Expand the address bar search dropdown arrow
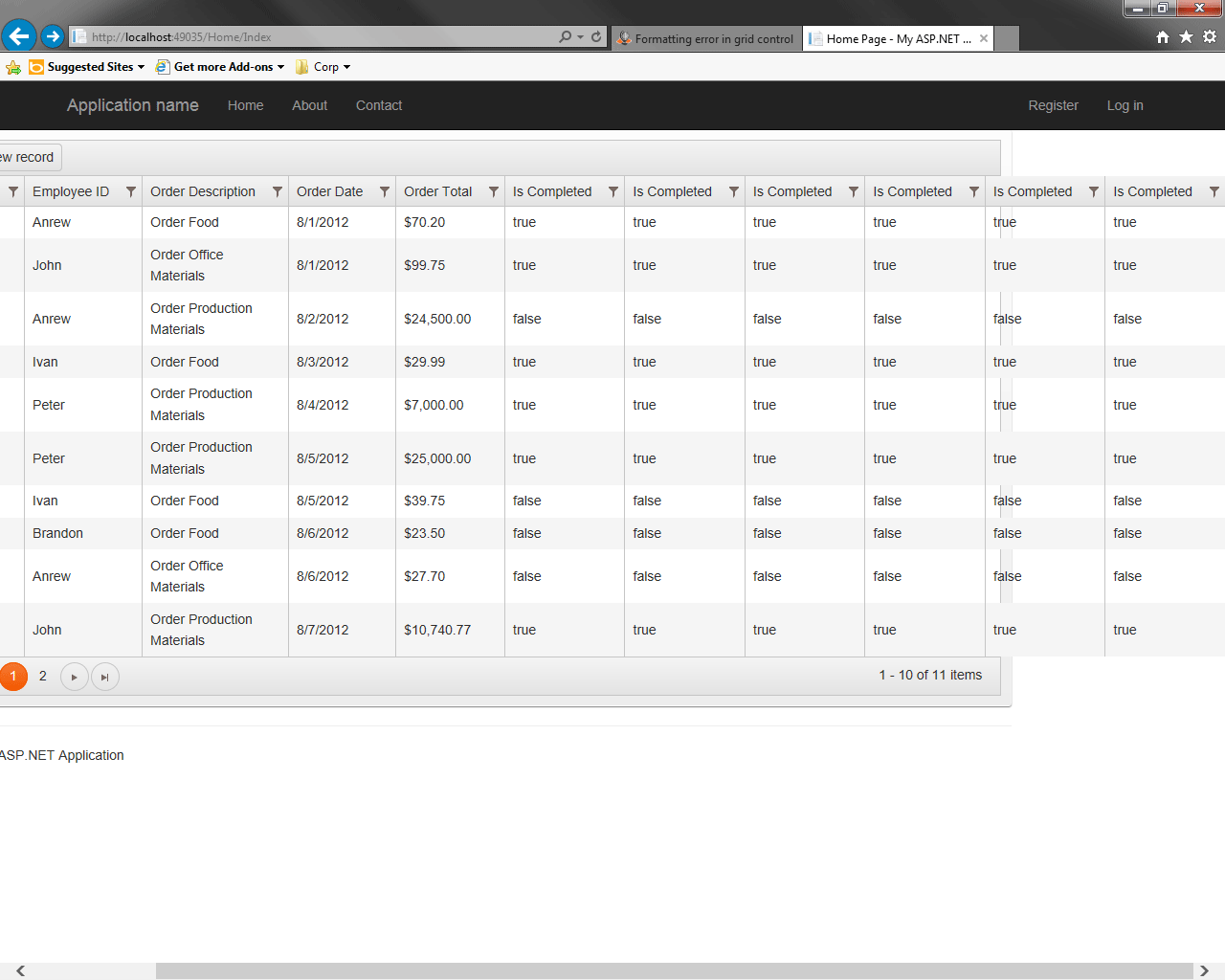Viewport: 1225px width, 980px height. click(x=580, y=37)
